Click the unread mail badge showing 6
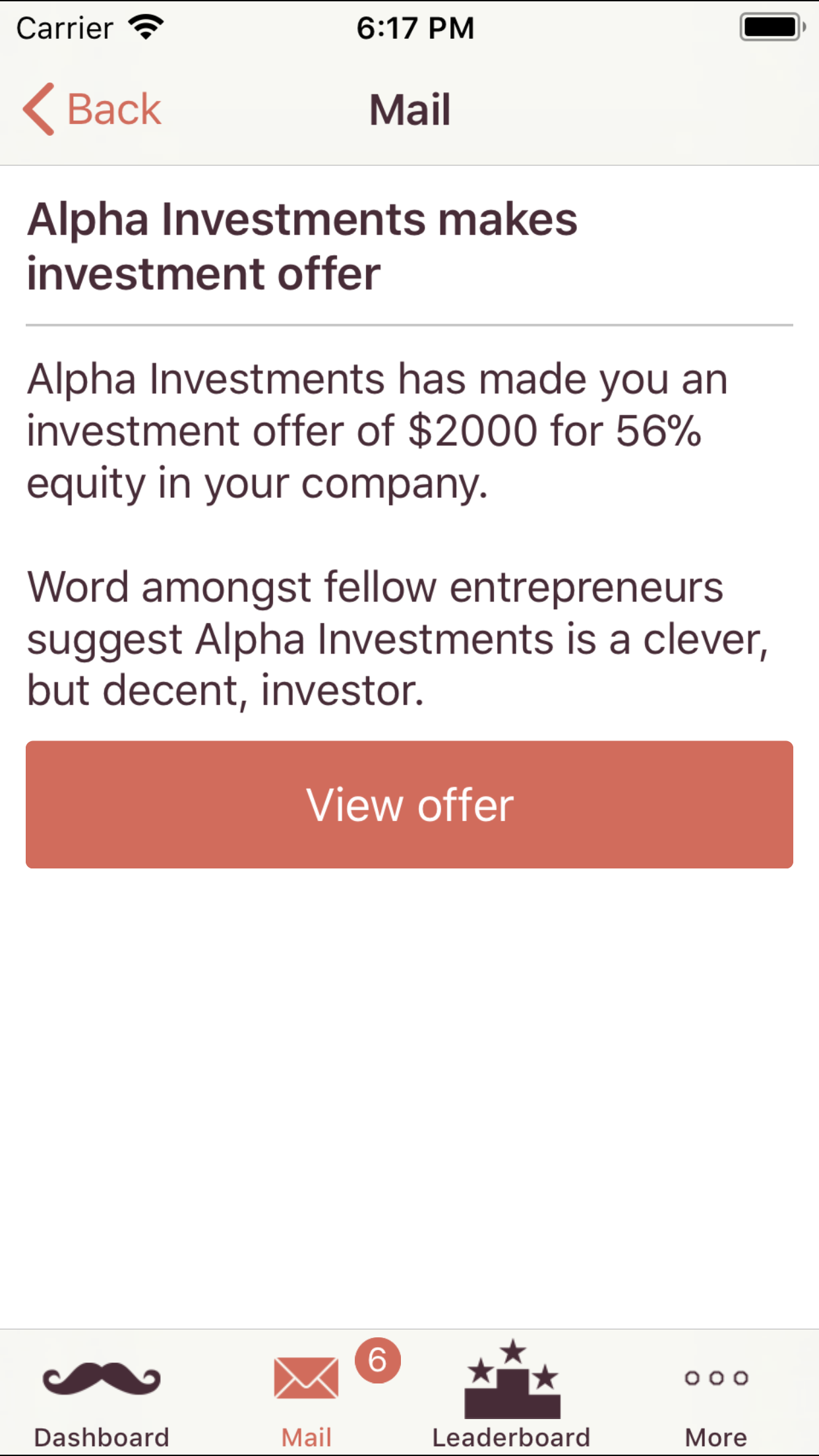Viewport: 819px width, 1456px height. coord(377,1360)
